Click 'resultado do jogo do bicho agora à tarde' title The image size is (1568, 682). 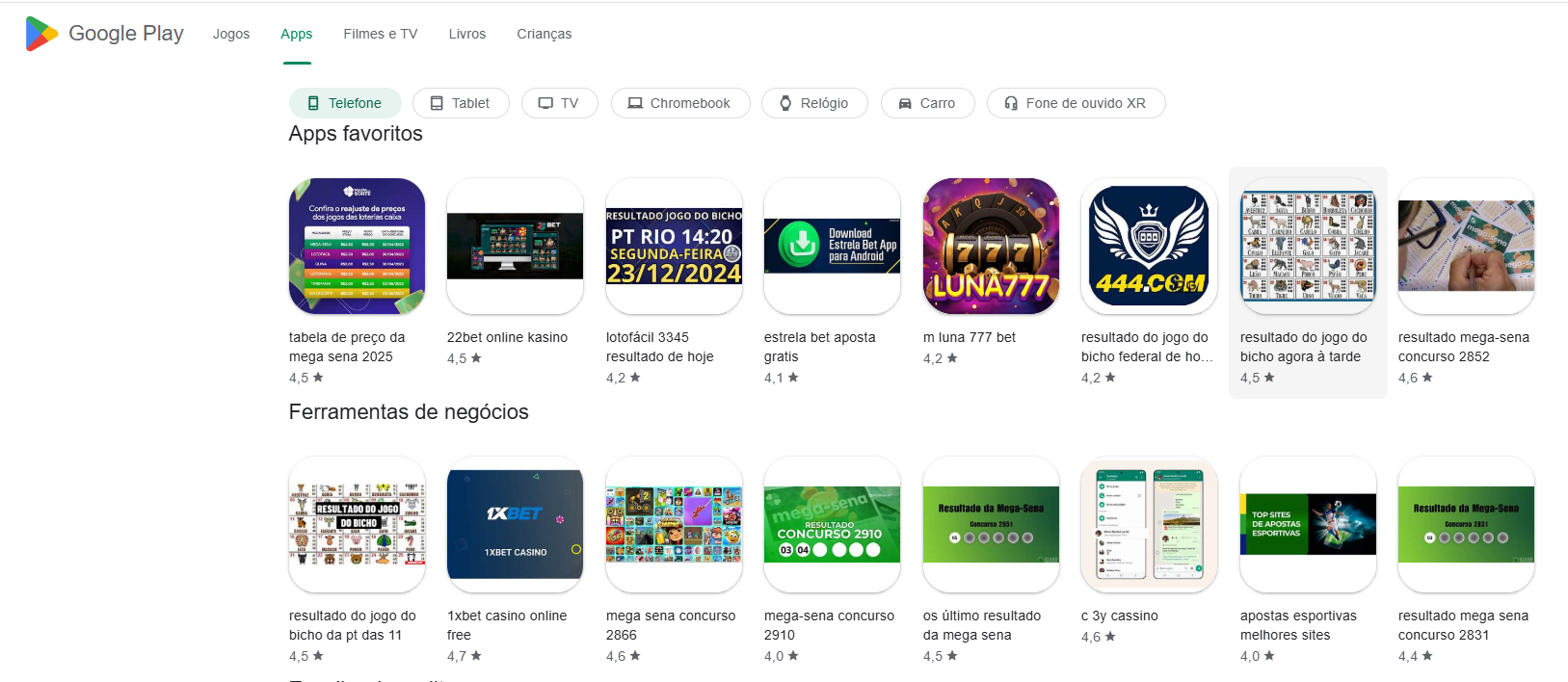1304,347
